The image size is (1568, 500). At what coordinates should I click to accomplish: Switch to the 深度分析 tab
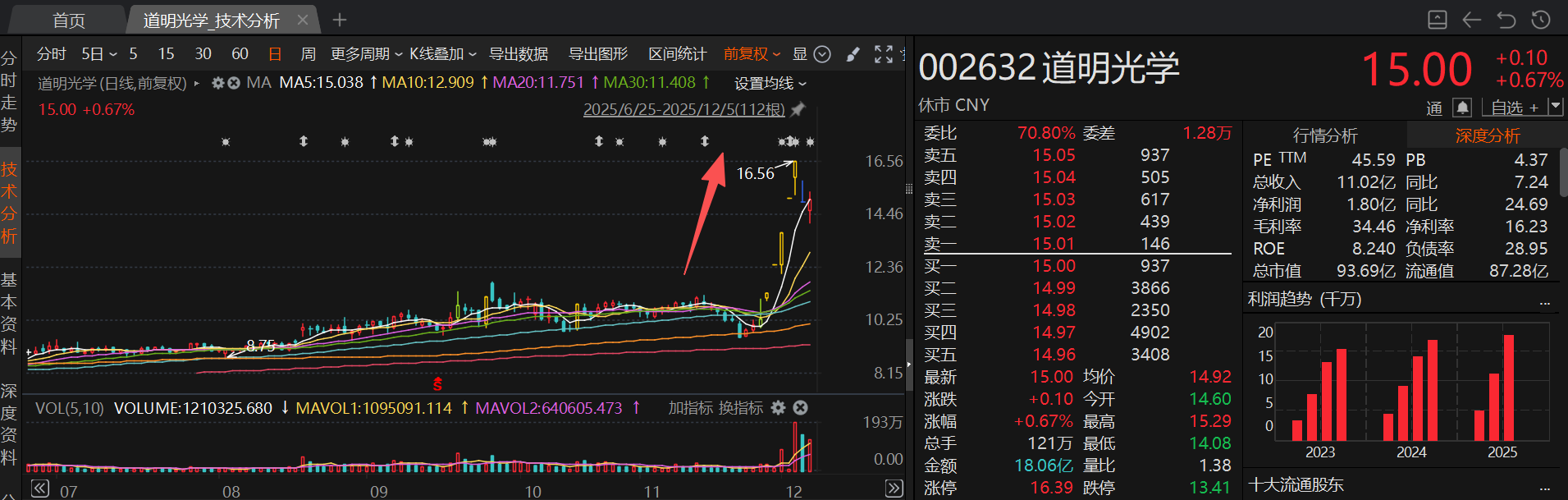(1488, 135)
